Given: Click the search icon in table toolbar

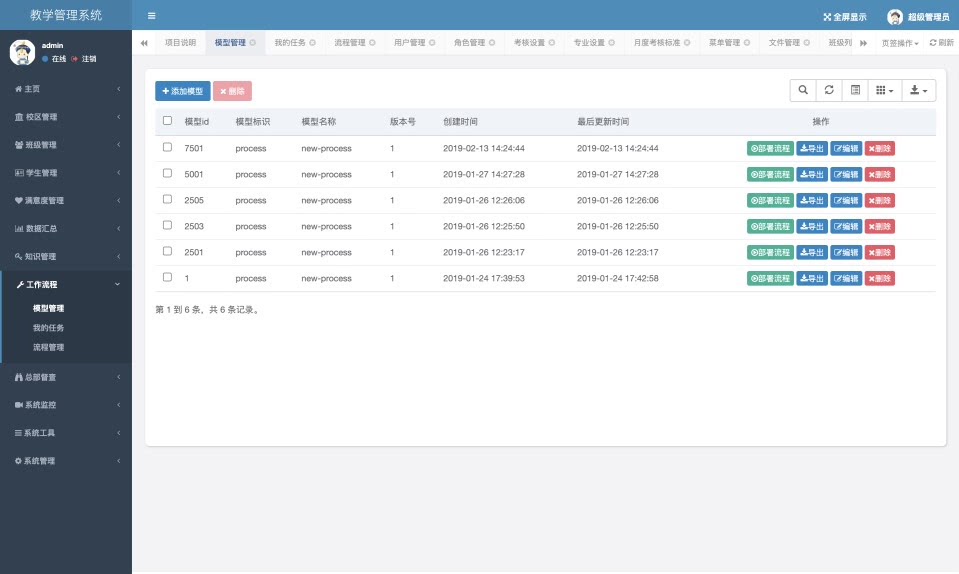Looking at the screenshot, I should tap(803, 91).
